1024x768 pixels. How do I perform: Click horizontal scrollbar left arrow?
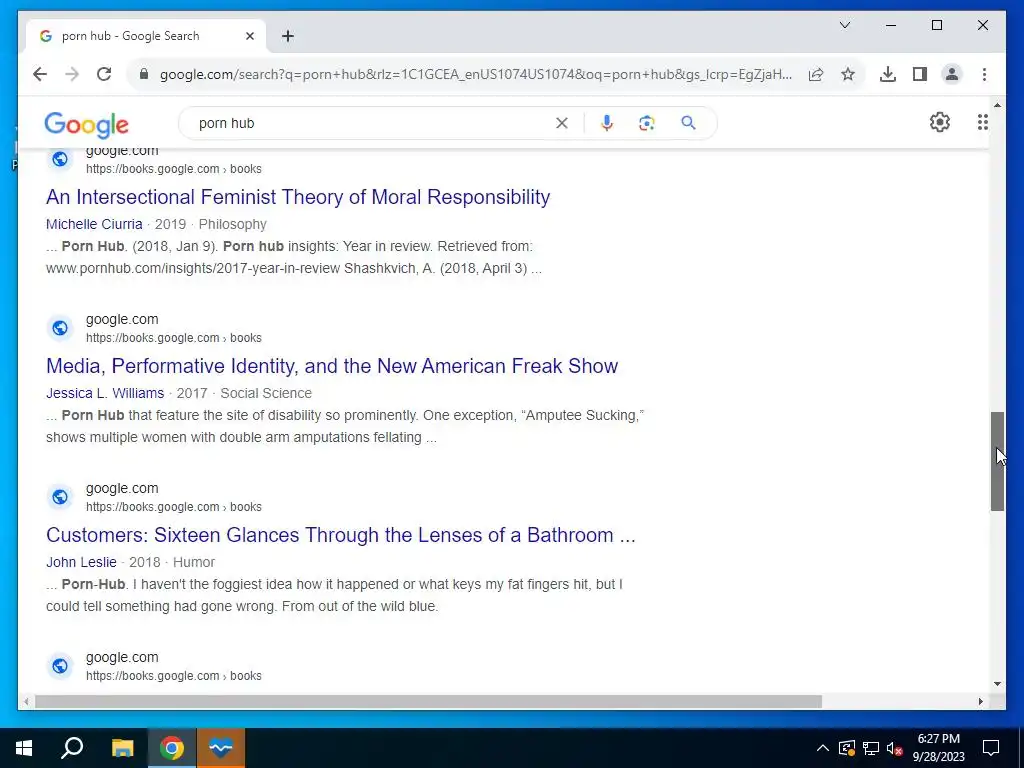(26, 702)
